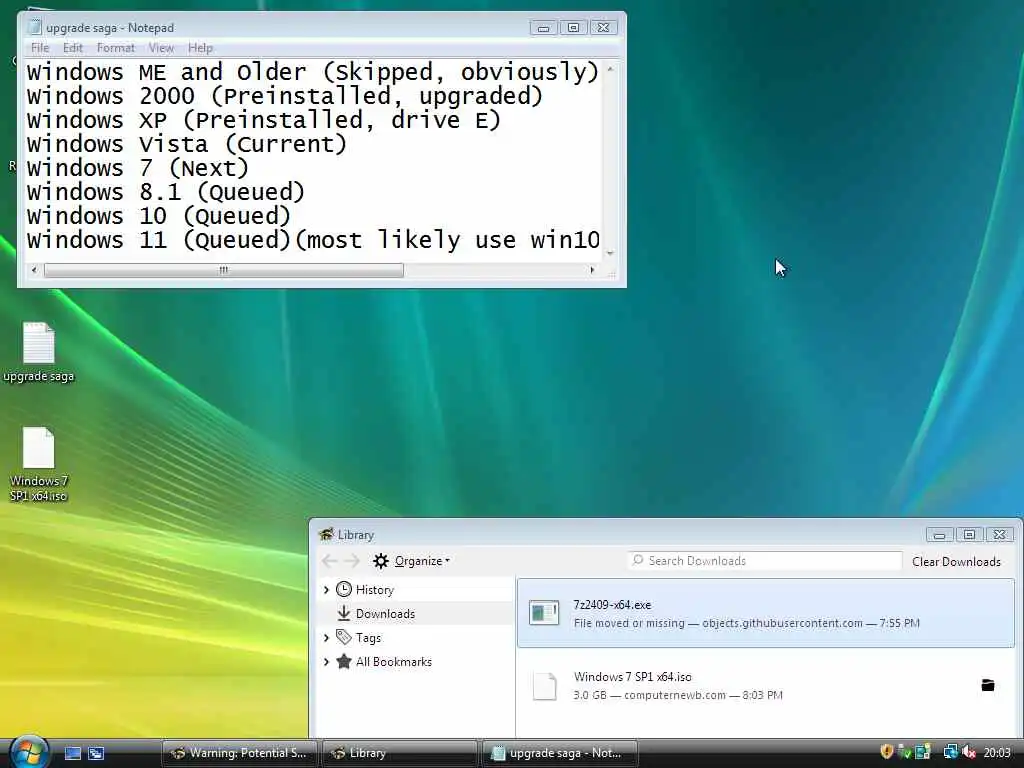Viewport: 1024px width, 768px height.
Task: Maximize the Notepad window
Action: [x=573, y=27]
